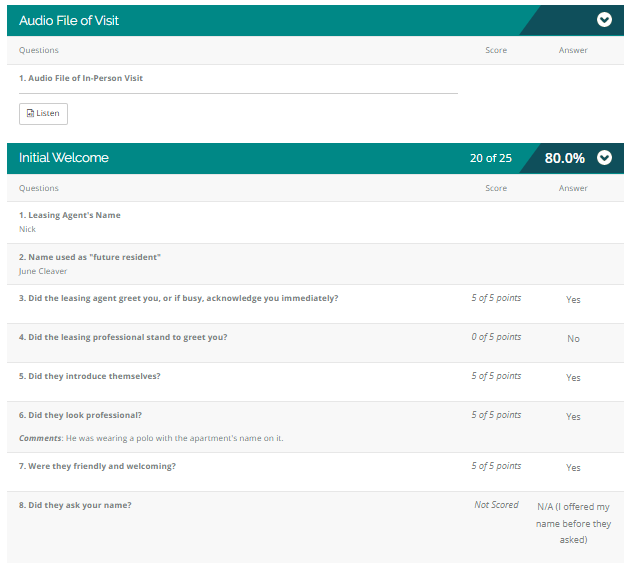The height and width of the screenshot is (571, 632).
Task: Open the comment about the polo shirt
Action: [151, 438]
